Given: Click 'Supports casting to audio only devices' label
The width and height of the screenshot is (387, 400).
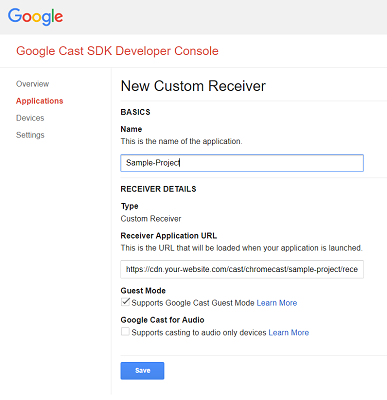Looking at the screenshot, I should coord(199,333).
